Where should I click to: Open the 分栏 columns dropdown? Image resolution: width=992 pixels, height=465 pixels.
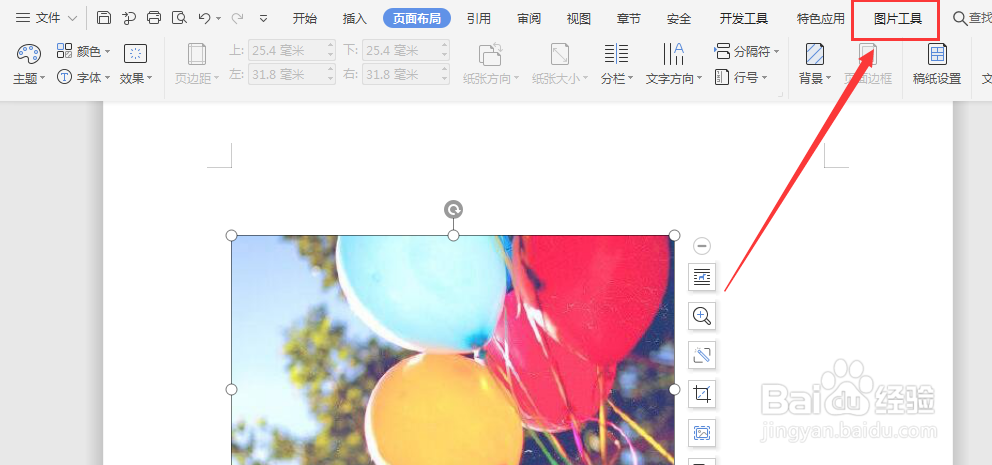pos(617,65)
